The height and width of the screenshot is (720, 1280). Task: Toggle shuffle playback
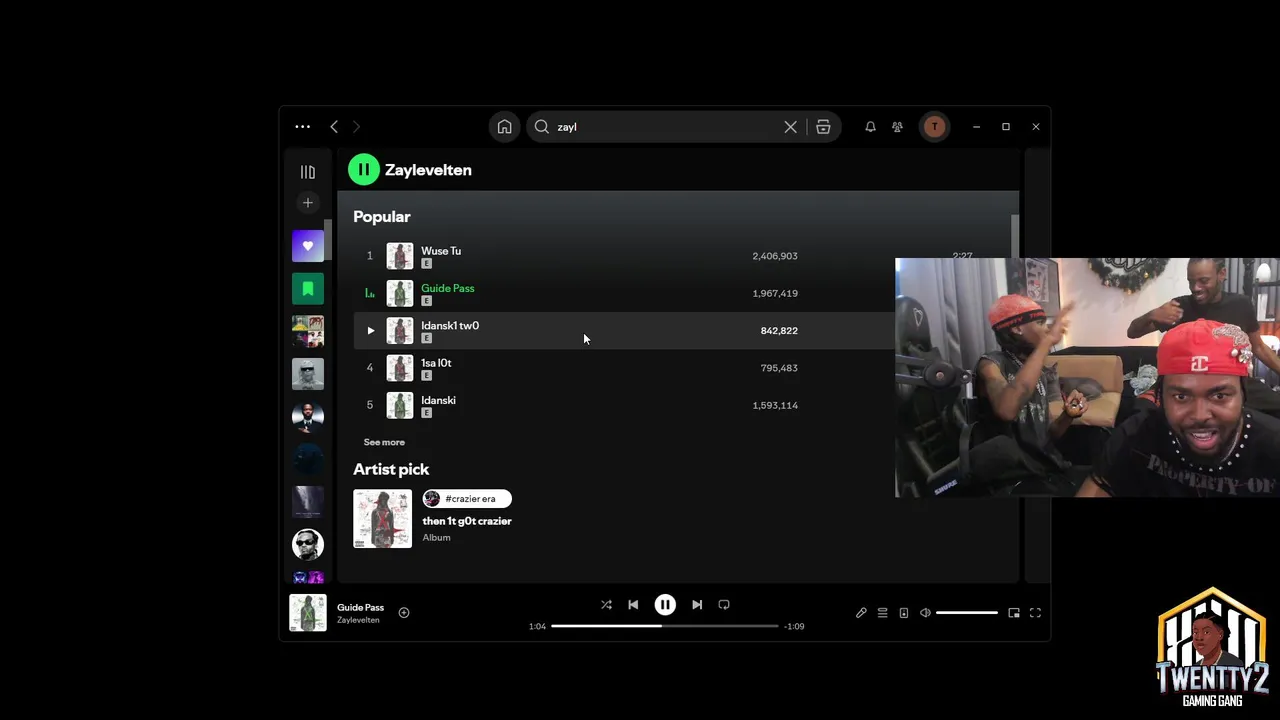click(606, 605)
